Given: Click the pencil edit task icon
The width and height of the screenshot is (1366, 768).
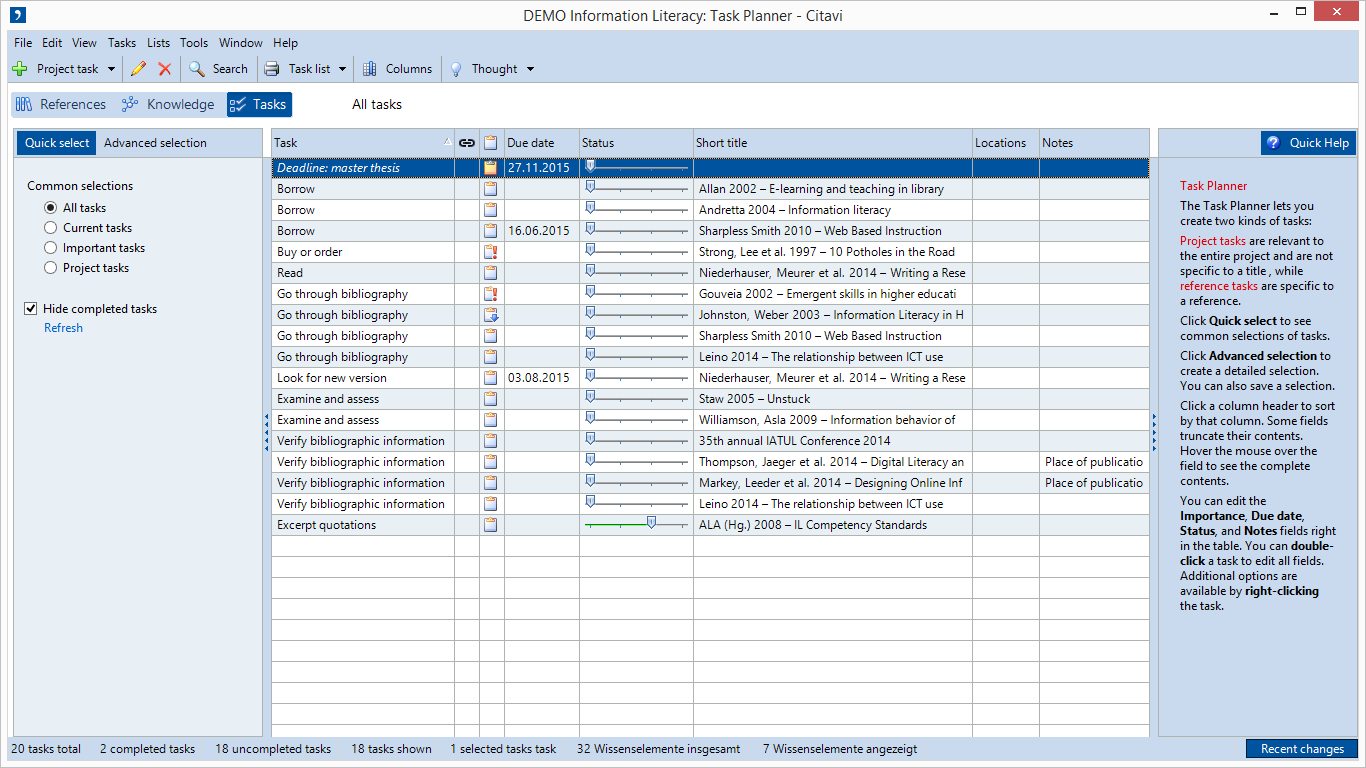Looking at the screenshot, I should pos(138,69).
